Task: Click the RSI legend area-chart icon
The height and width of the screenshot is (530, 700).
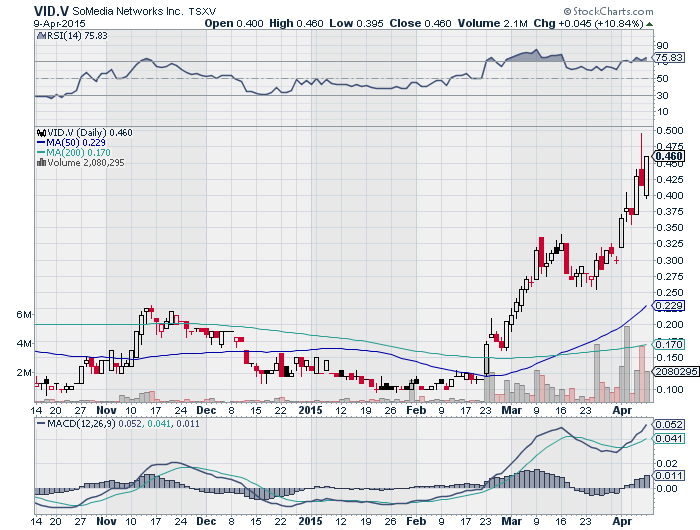Action: 41,36
